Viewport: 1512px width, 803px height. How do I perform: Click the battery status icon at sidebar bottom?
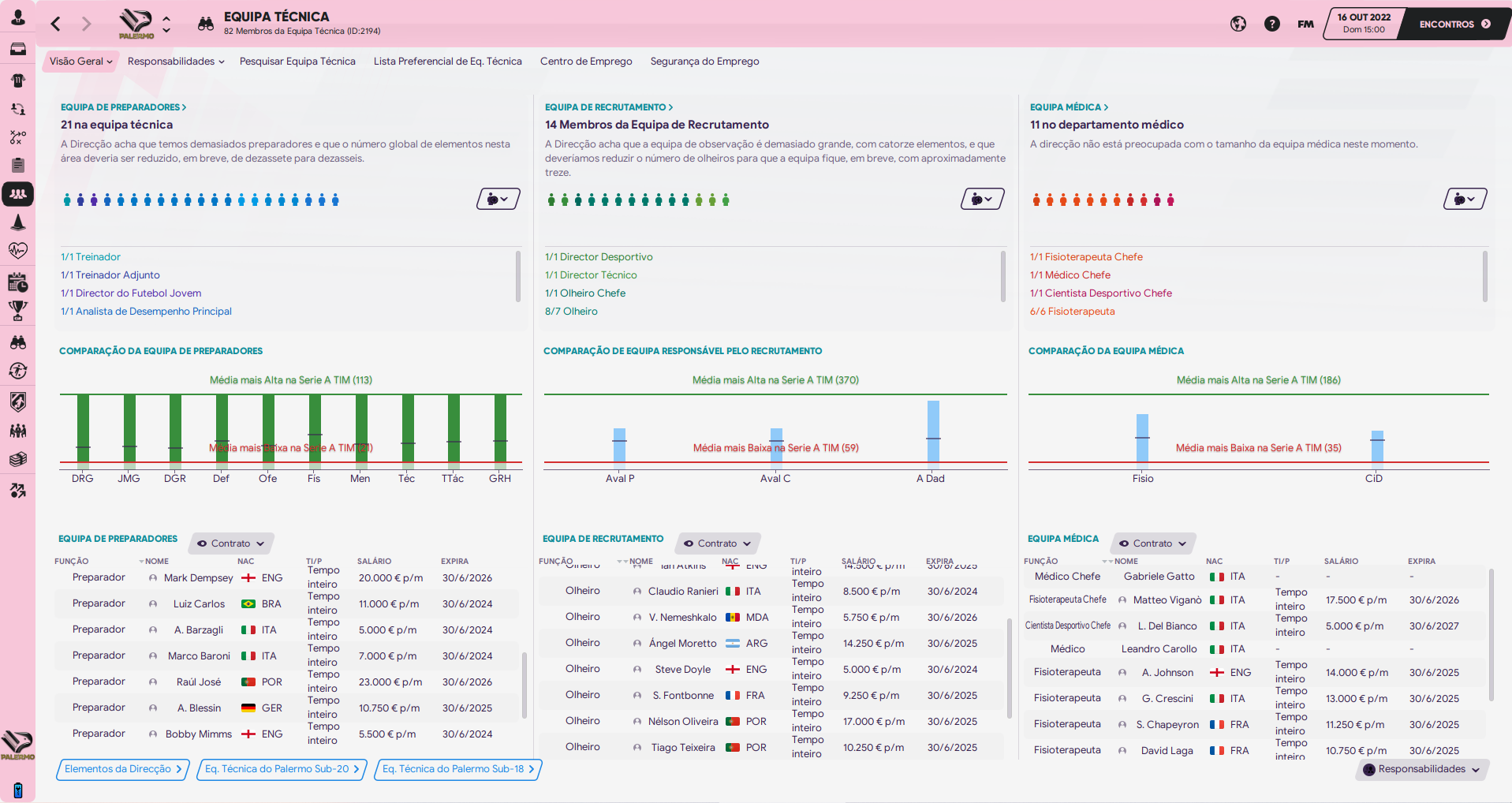(17, 790)
